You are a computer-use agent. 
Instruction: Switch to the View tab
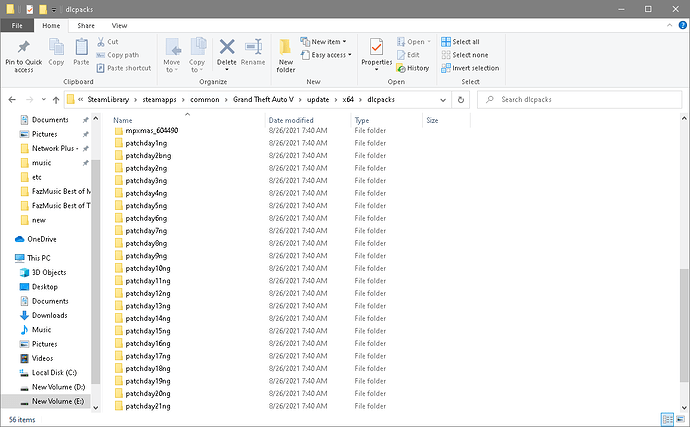119,26
